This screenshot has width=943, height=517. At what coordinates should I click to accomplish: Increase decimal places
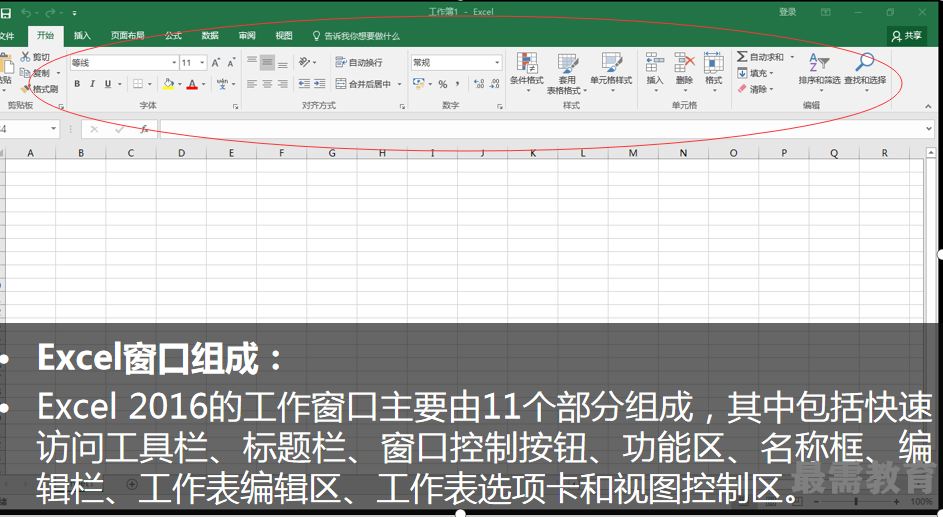pos(479,84)
